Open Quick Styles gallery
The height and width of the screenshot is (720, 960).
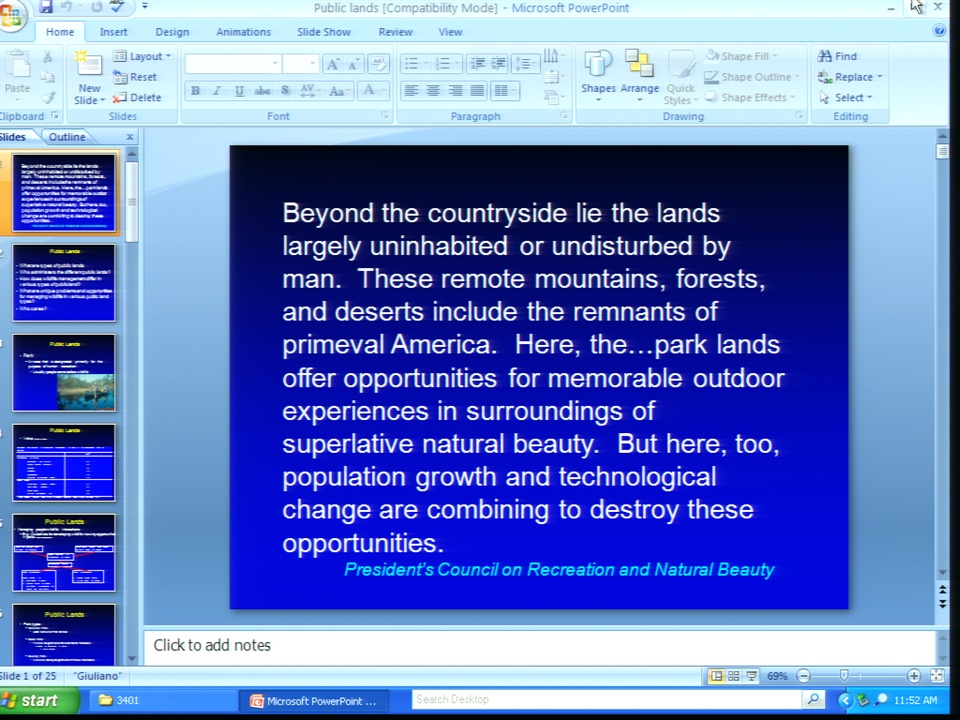(680, 78)
